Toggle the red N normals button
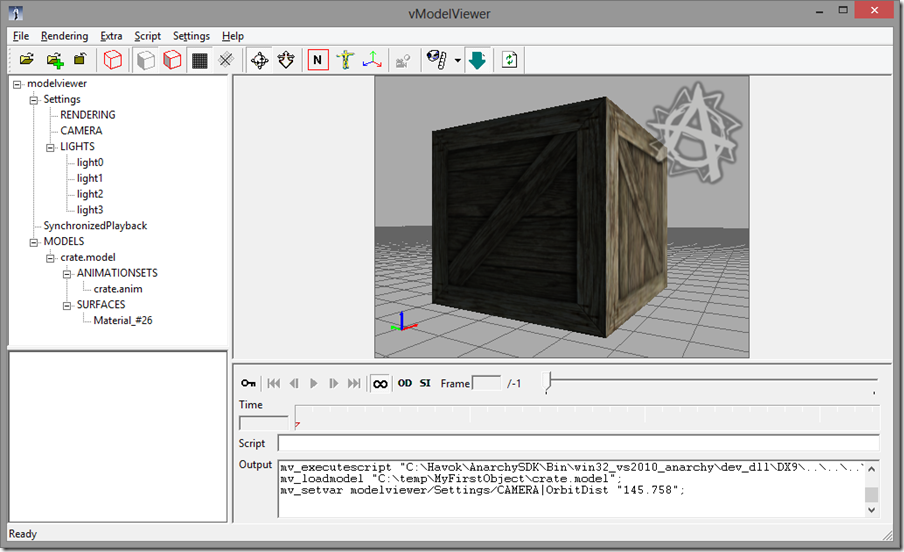 click(x=318, y=60)
